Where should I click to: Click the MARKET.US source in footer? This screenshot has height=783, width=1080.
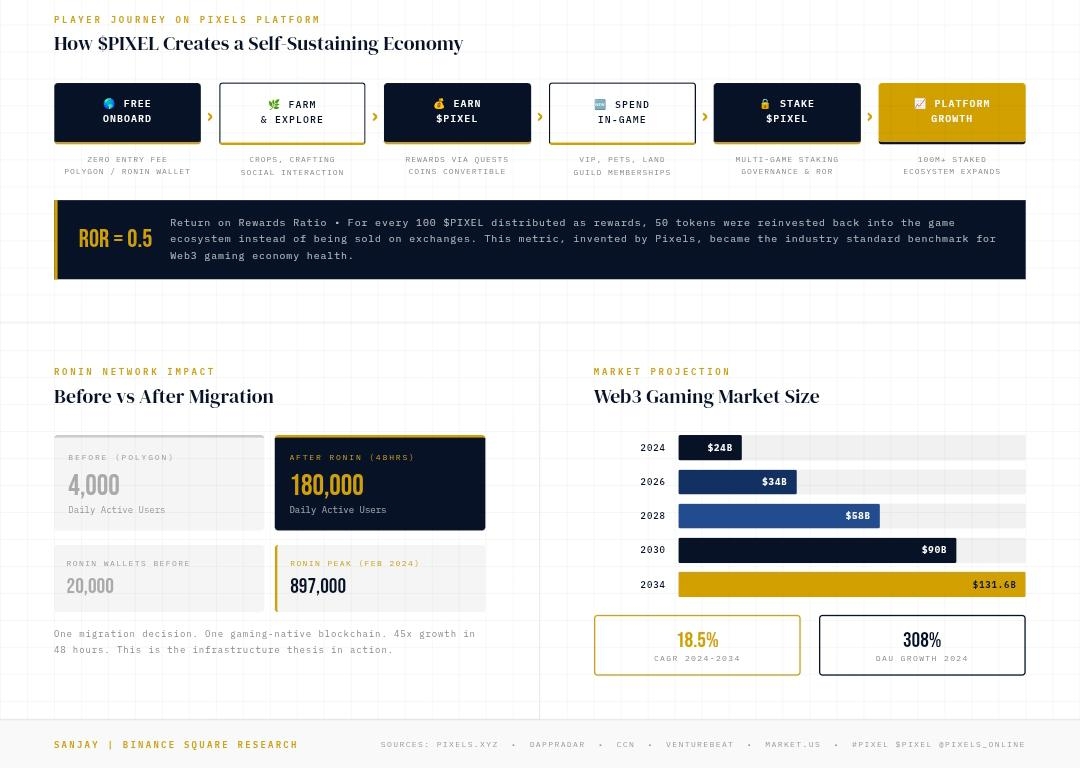tap(793, 744)
